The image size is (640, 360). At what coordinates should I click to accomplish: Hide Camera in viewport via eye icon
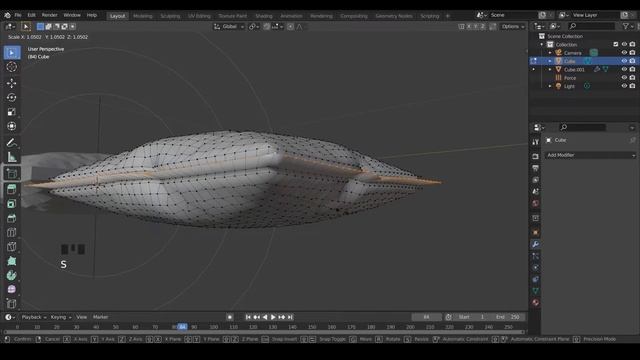(624, 53)
